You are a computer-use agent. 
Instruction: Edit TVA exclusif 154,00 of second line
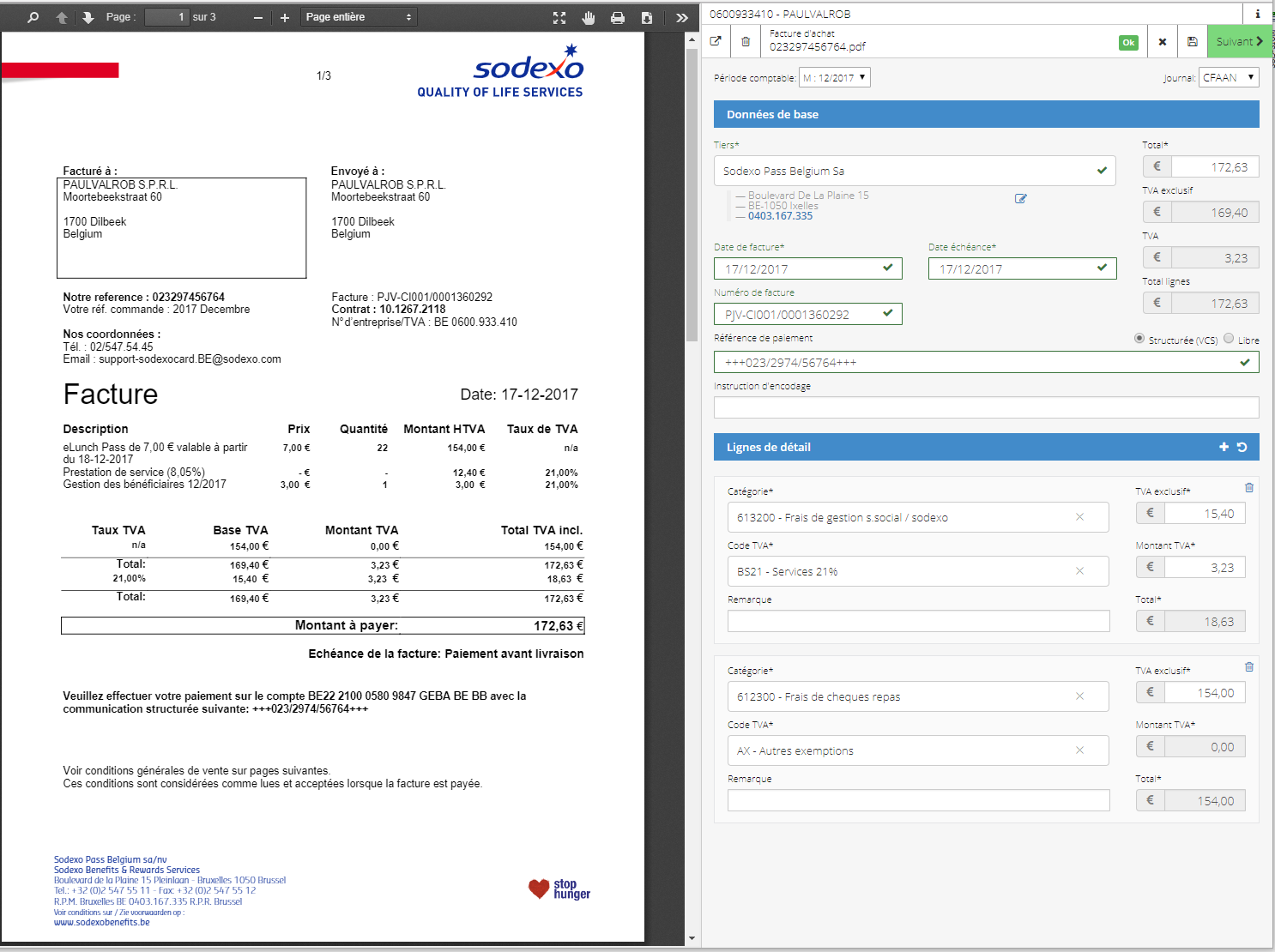coord(1205,692)
